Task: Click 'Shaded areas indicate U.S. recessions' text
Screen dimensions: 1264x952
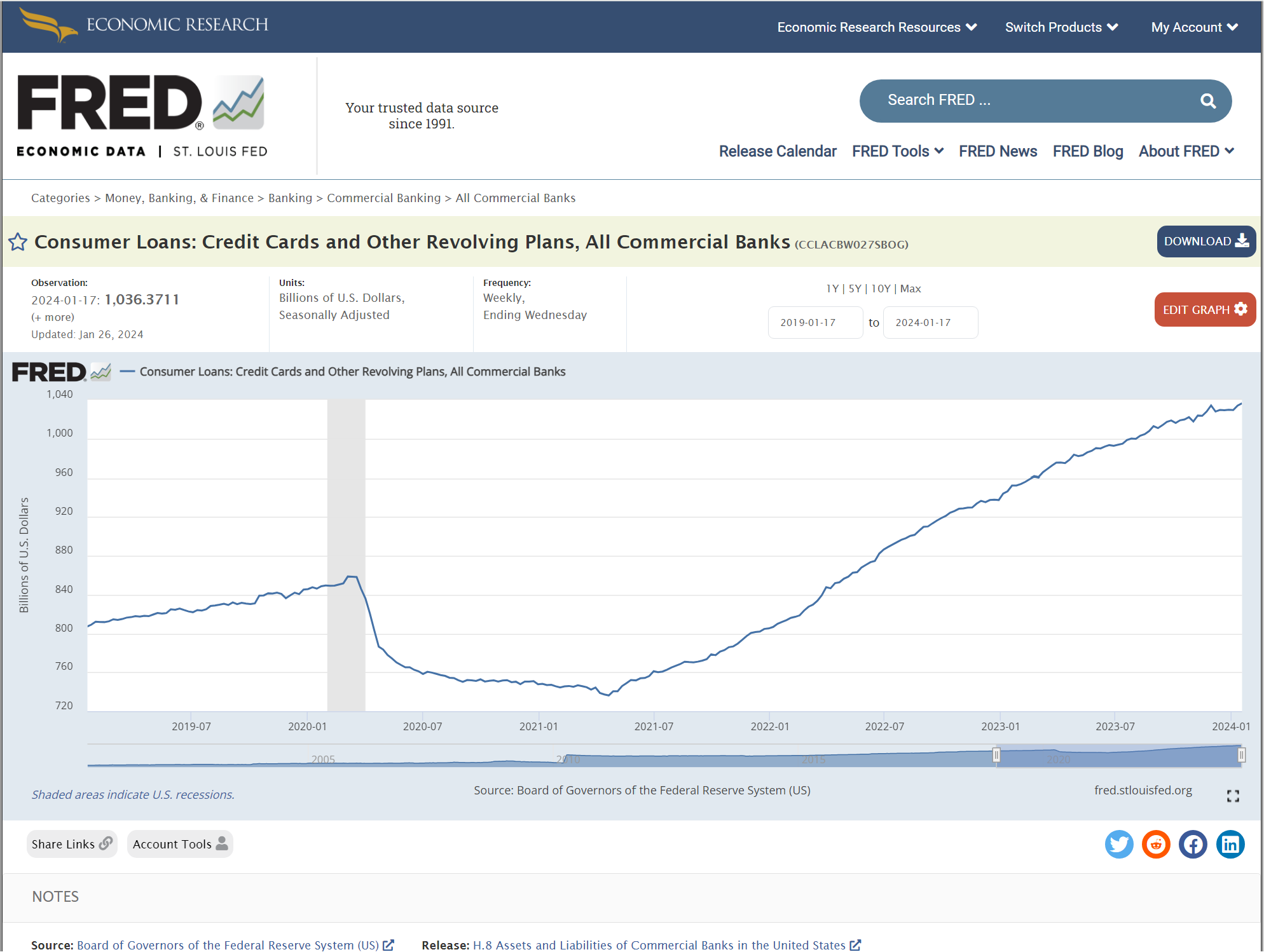Action: click(133, 795)
